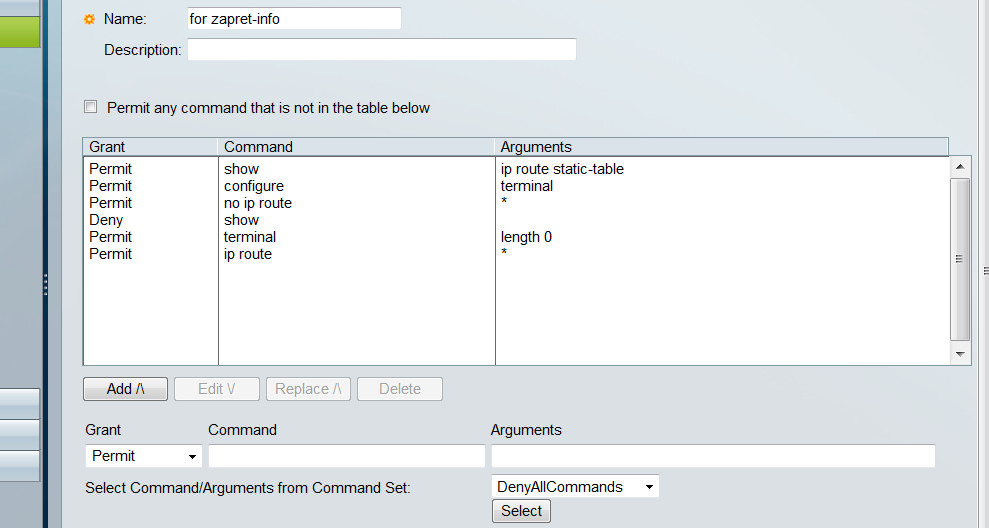Enable 'Permit any command' checkbox
The height and width of the screenshot is (528, 989).
tap(91, 107)
